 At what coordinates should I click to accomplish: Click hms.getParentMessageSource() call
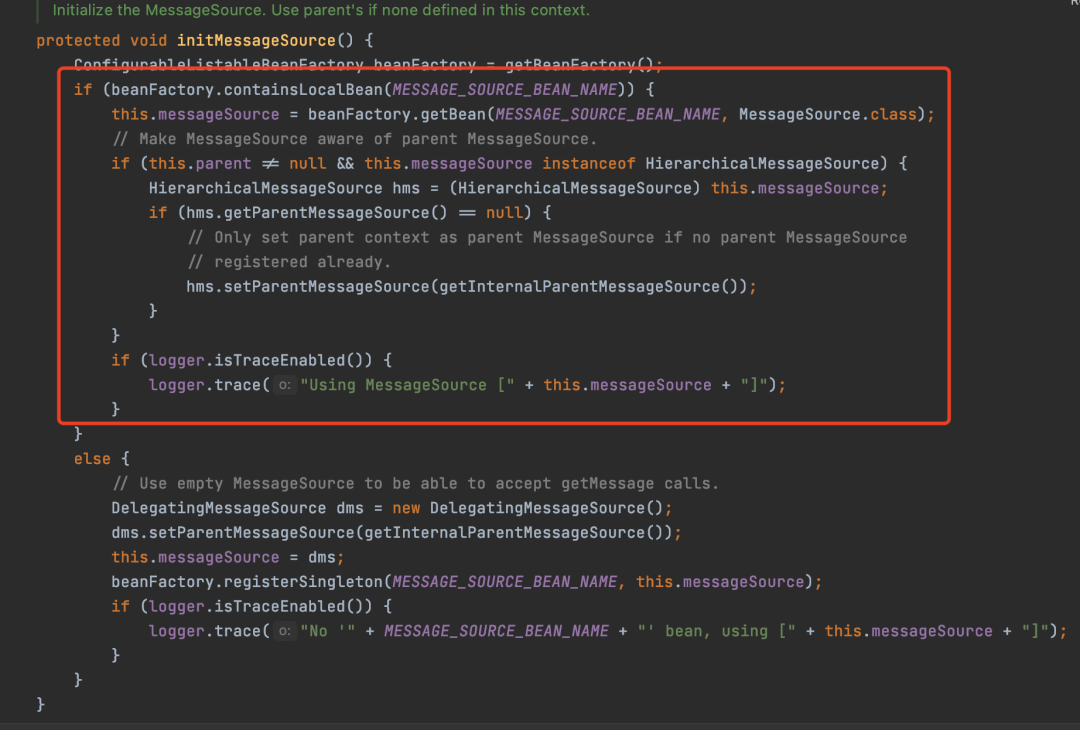point(318,212)
